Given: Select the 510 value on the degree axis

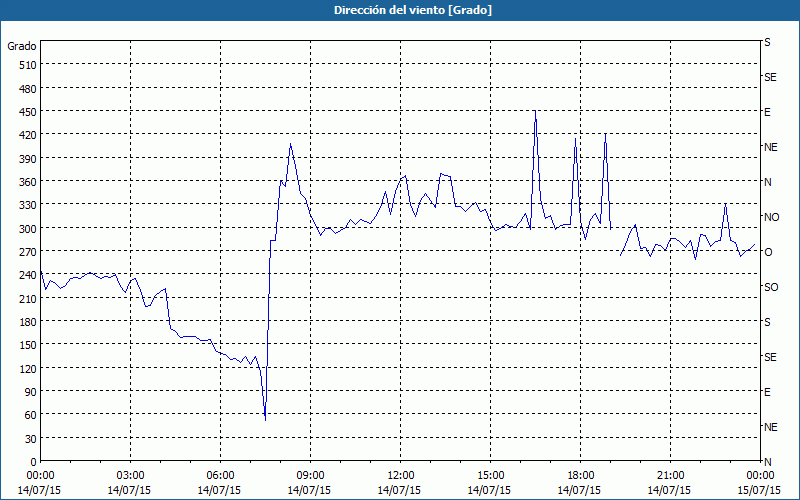Looking at the screenshot, I should [29, 65].
